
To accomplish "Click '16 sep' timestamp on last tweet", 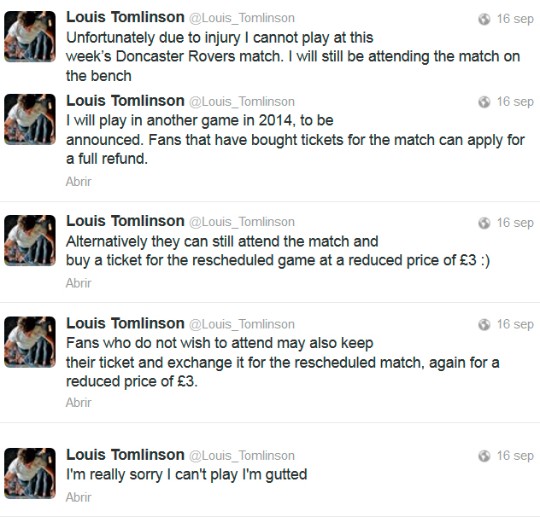I will pyautogui.click(x=515, y=456).
